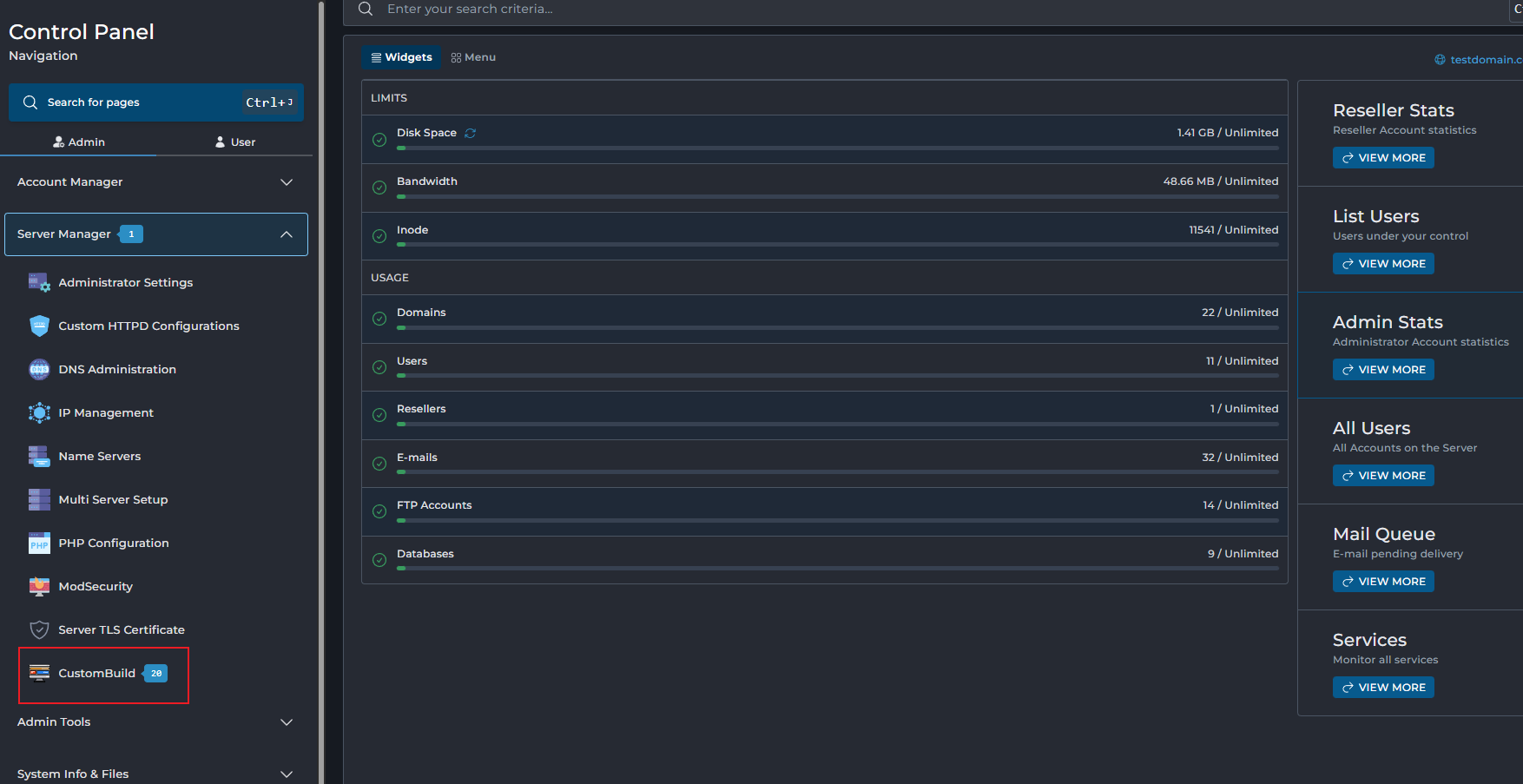Expand the Admin Tools section
The height and width of the screenshot is (784, 1523).
[286, 722]
